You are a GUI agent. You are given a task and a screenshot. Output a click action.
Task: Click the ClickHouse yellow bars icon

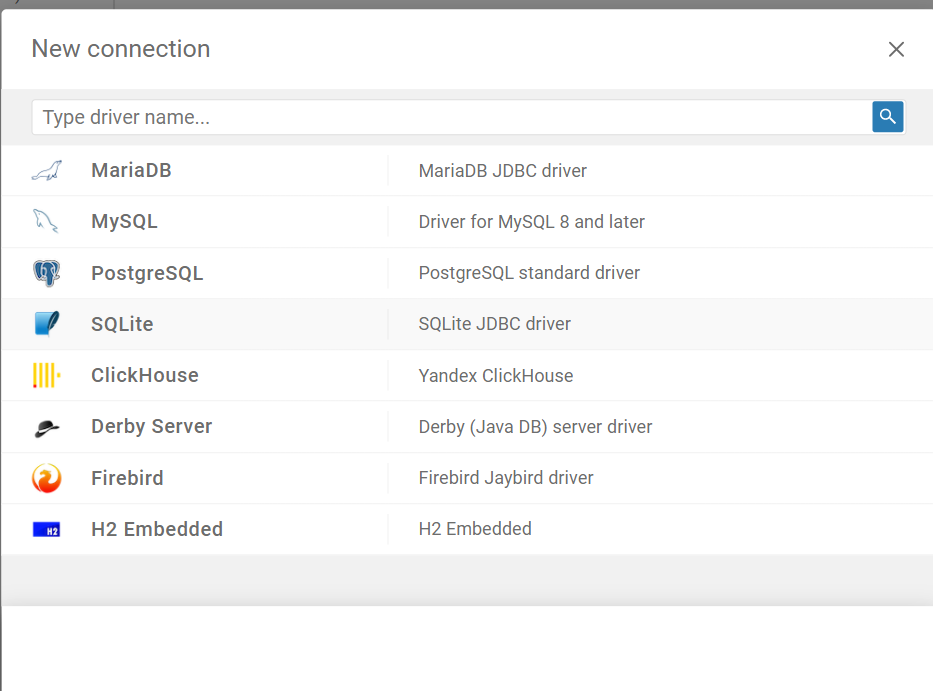point(46,376)
